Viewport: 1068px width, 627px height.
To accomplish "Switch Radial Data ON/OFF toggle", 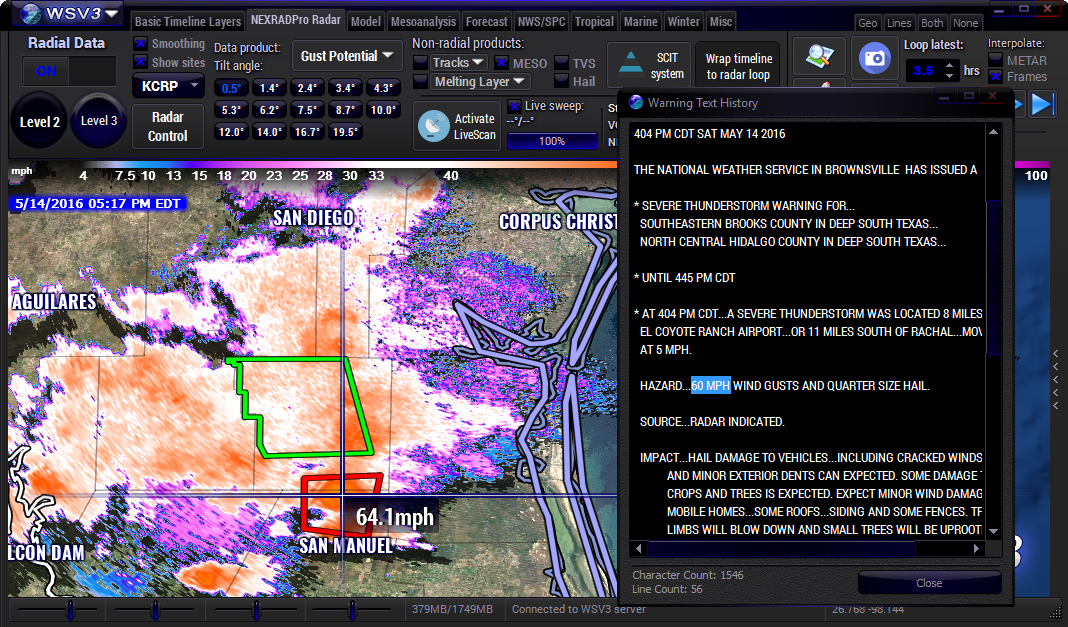I will tap(69, 71).
